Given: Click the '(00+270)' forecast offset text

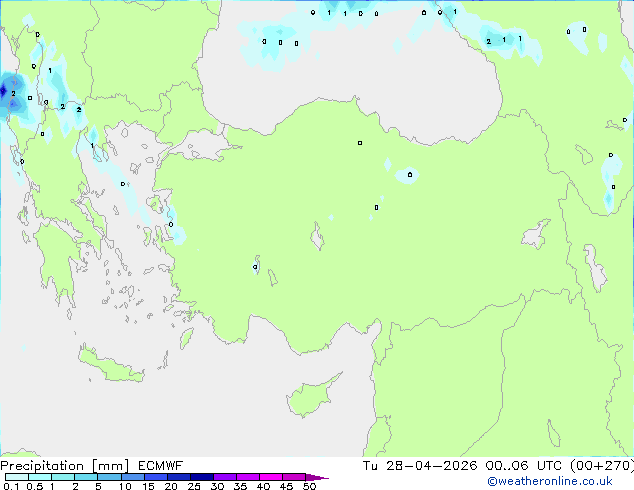Looking at the screenshot, I should pos(602,466).
